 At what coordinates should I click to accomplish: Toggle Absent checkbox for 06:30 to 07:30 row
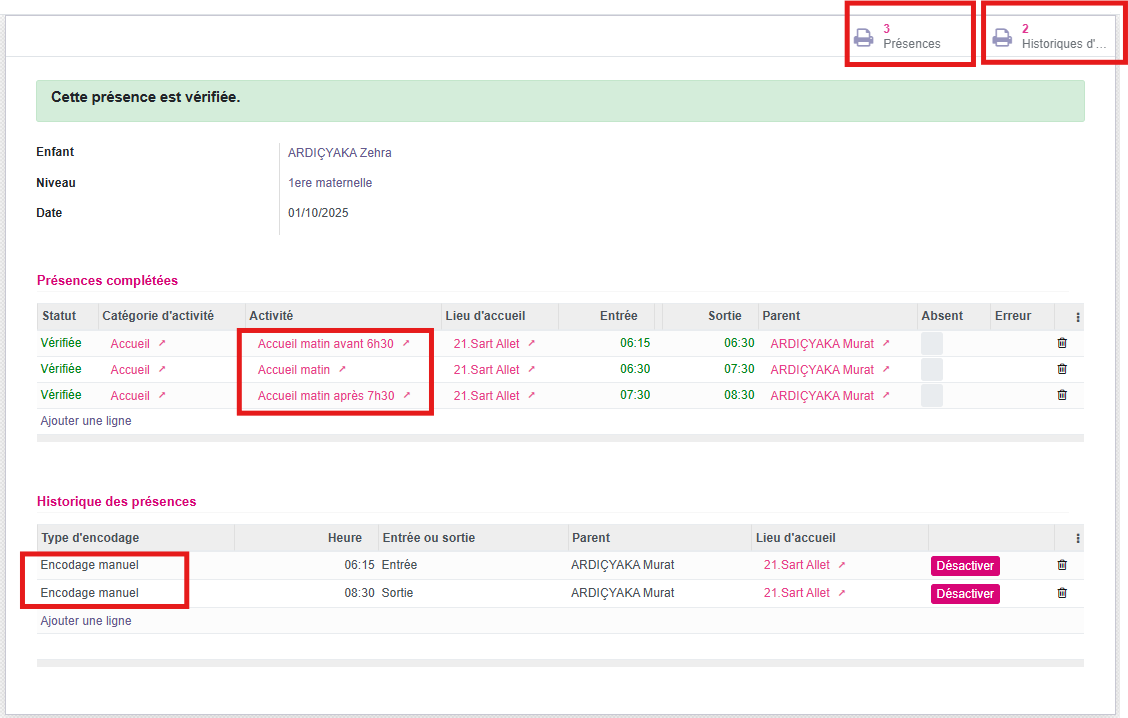coord(931,369)
